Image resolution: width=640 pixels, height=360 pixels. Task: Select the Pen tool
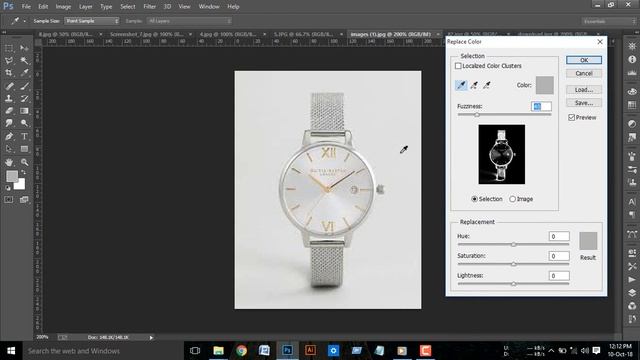click(x=9, y=136)
